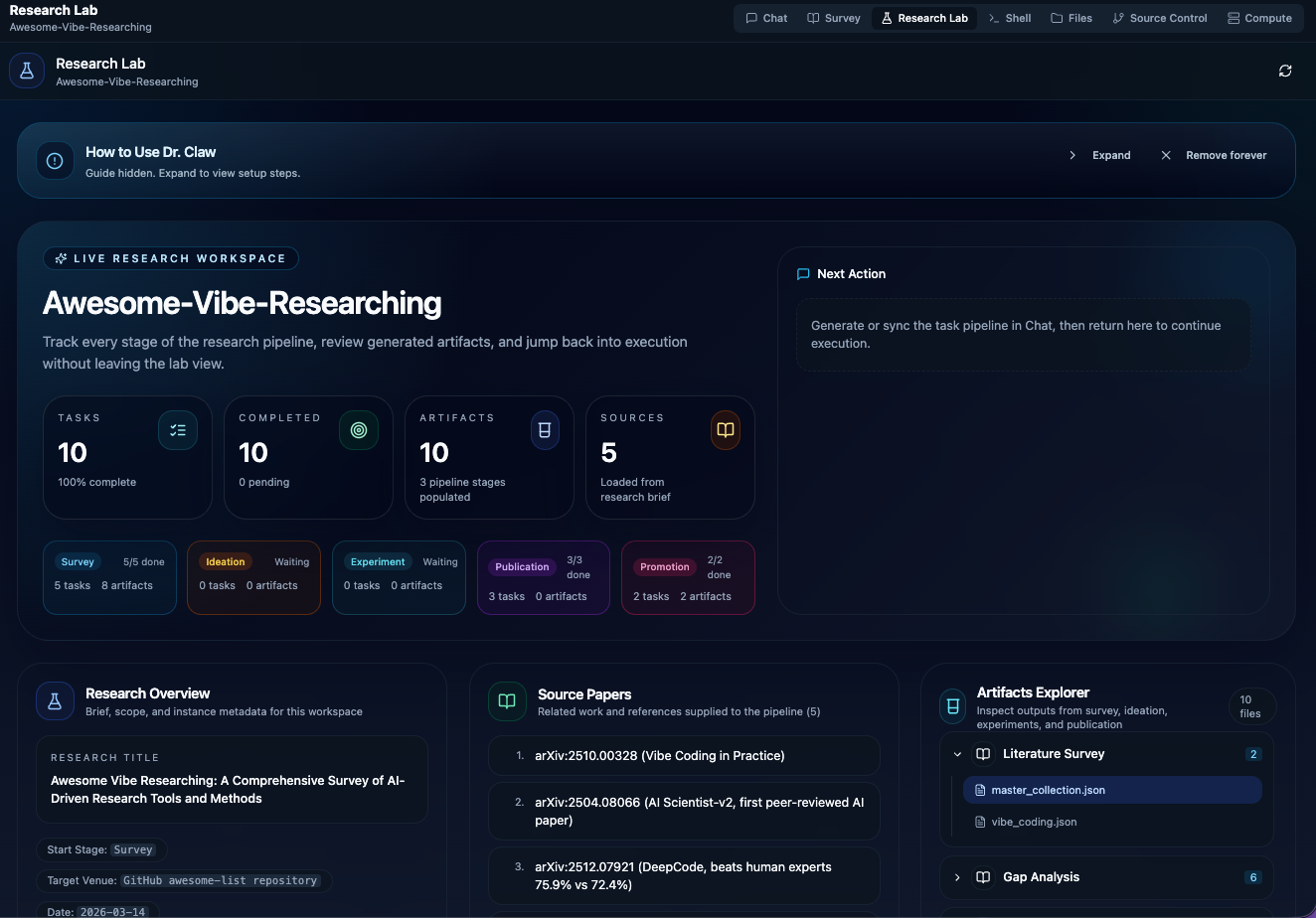This screenshot has height=918, width=1316.
Task: Click the book icon in Sources card
Action: click(726, 430)
